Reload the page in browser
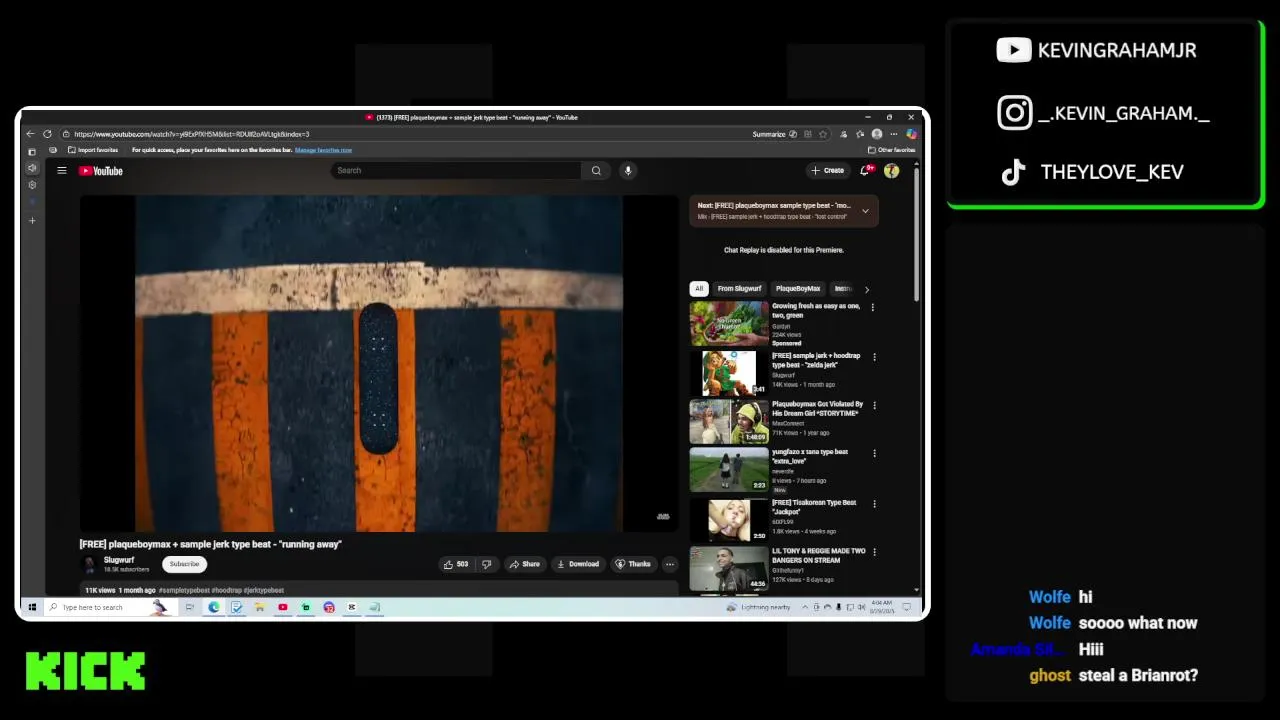 click(x=47, y=134)
